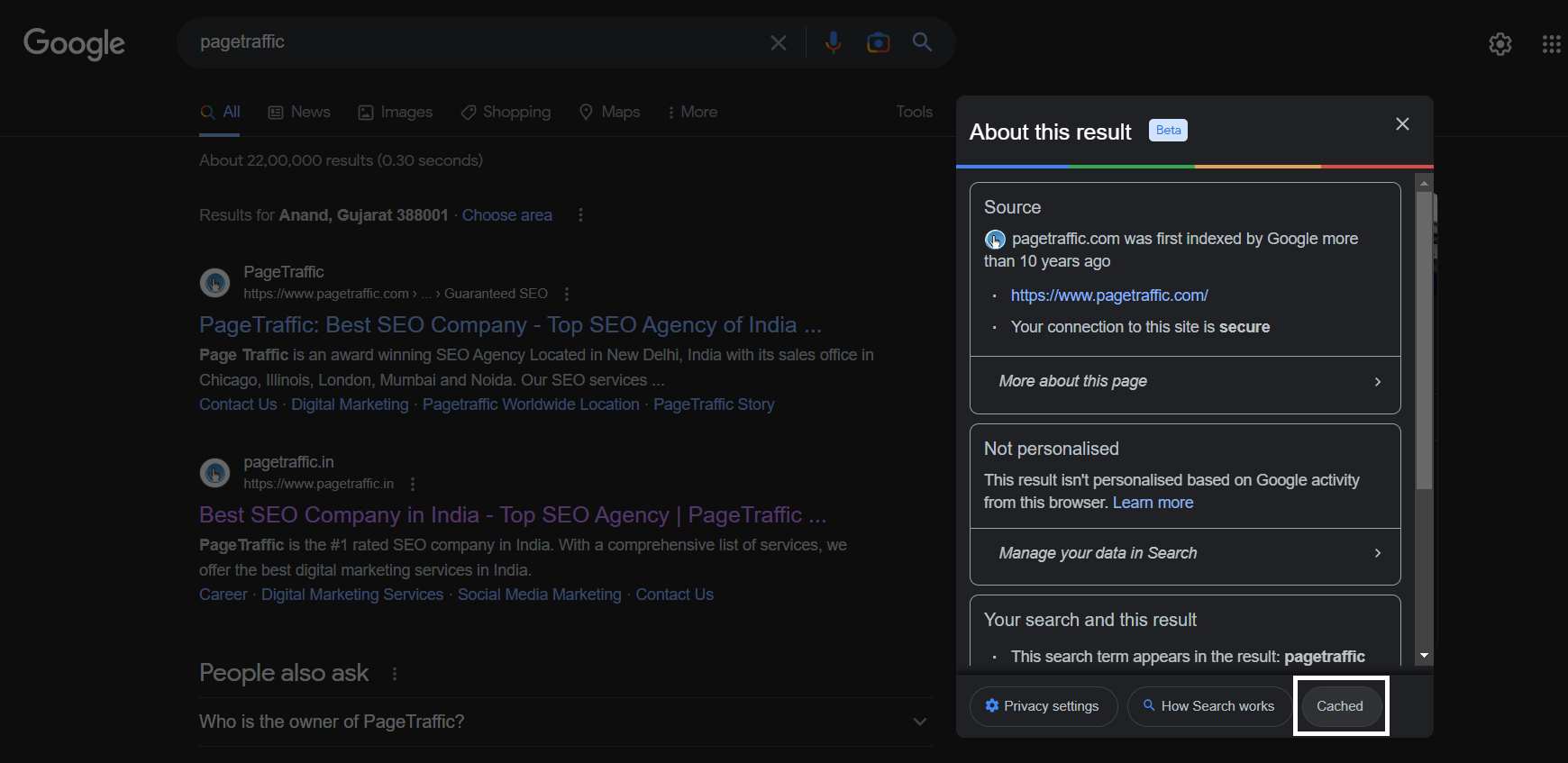Open the three-dot menu beside Choose area
The image size is (1568, 763).
[580, 215]
